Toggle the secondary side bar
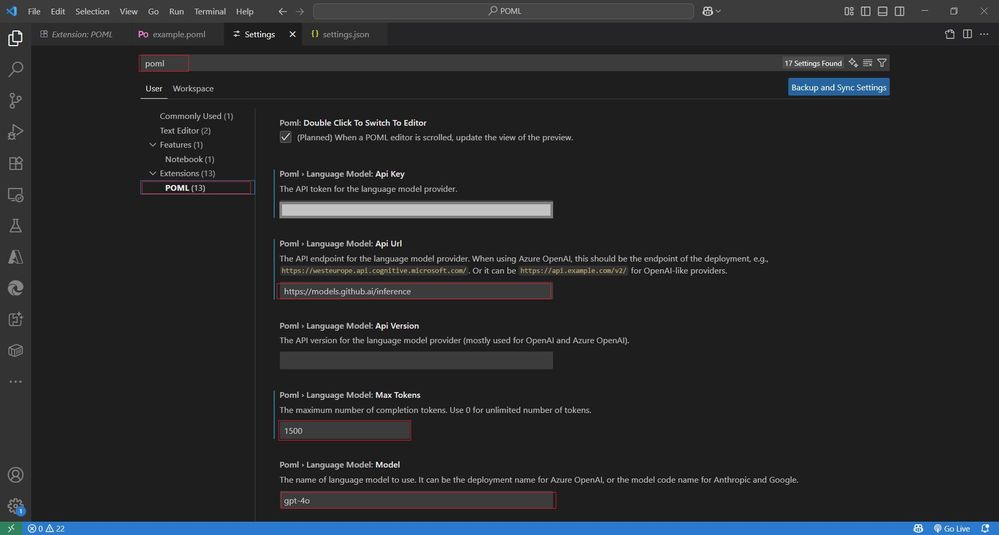Viewport: 999px width, 535px height. (x=900, y=11)
